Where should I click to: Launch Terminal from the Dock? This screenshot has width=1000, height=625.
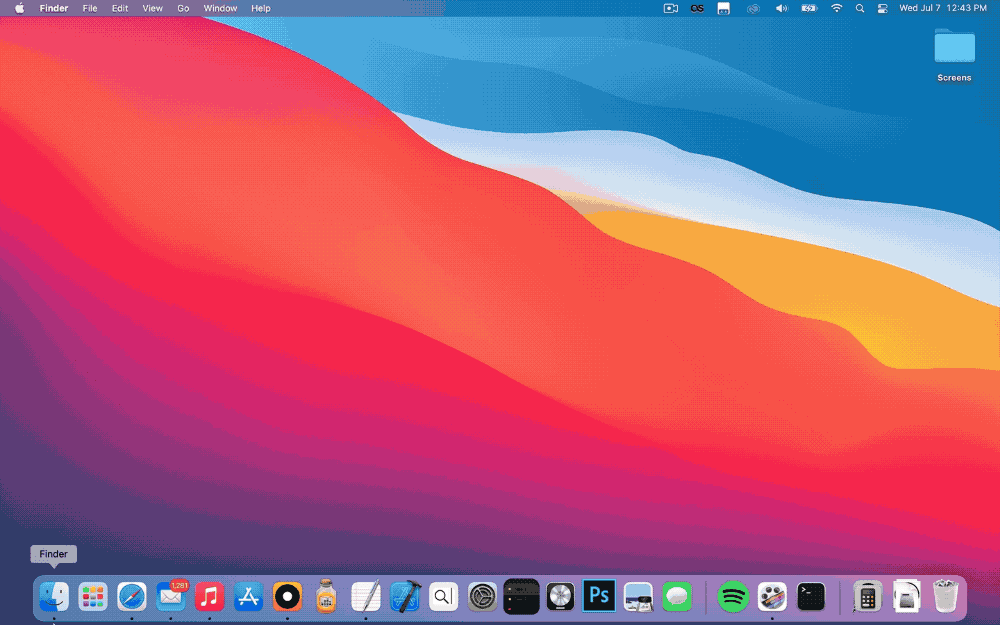[x=811, y=597]
